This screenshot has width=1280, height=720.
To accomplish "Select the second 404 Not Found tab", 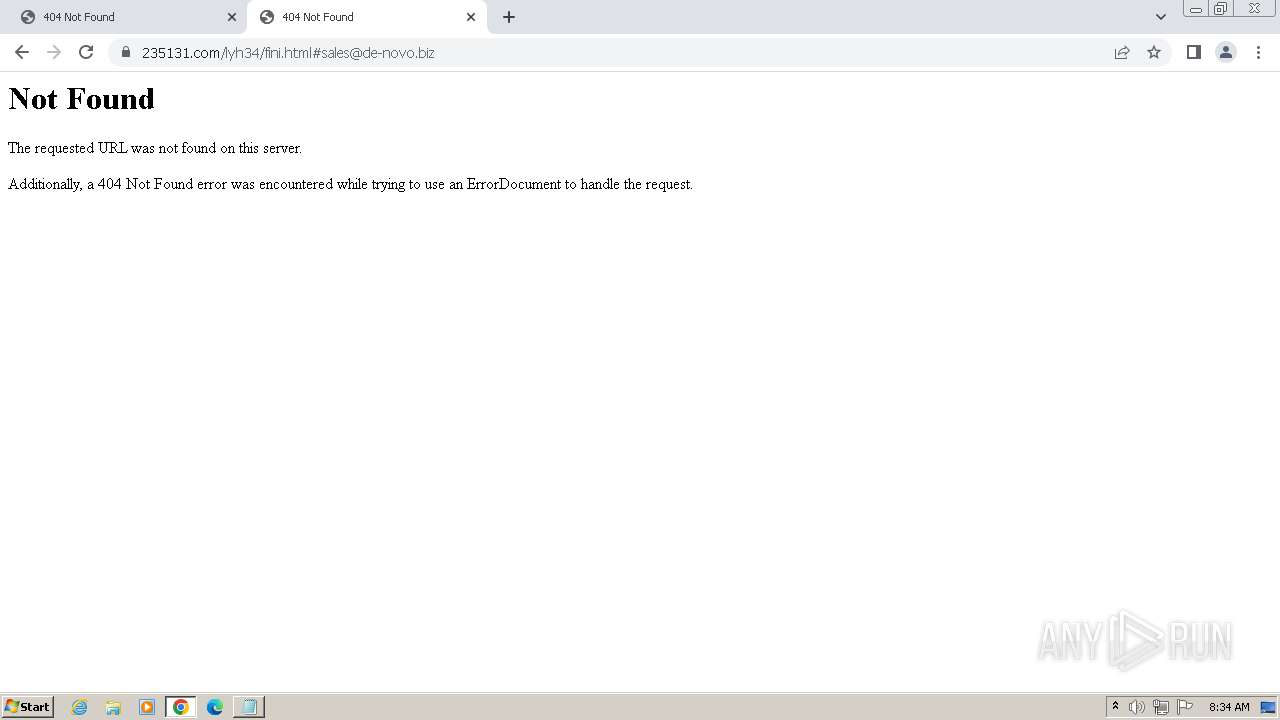I will (366, 17).
